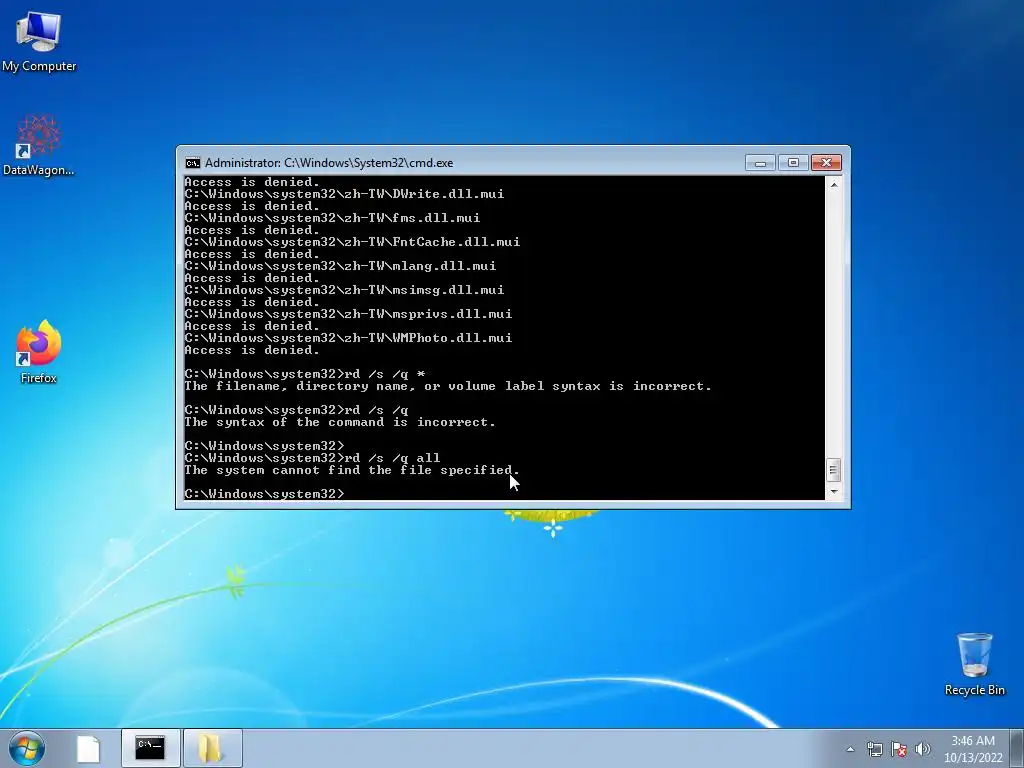Click the msprivs.dll.mui path line

coord(348,314)
